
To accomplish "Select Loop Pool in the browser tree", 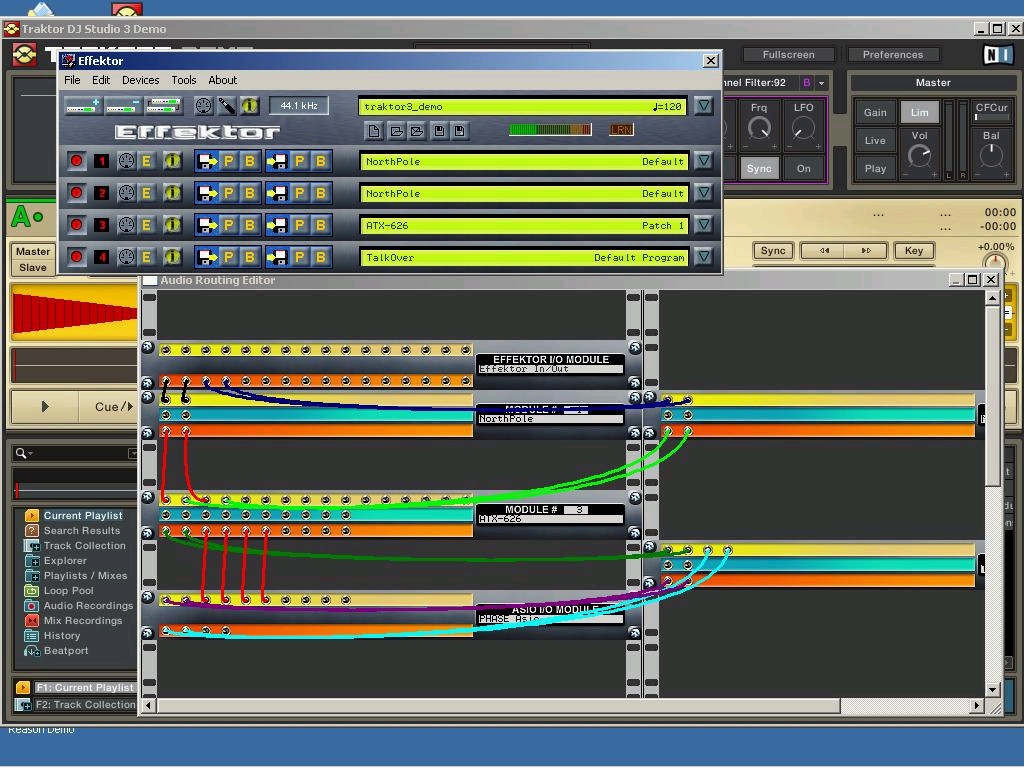I will point(69,590).
